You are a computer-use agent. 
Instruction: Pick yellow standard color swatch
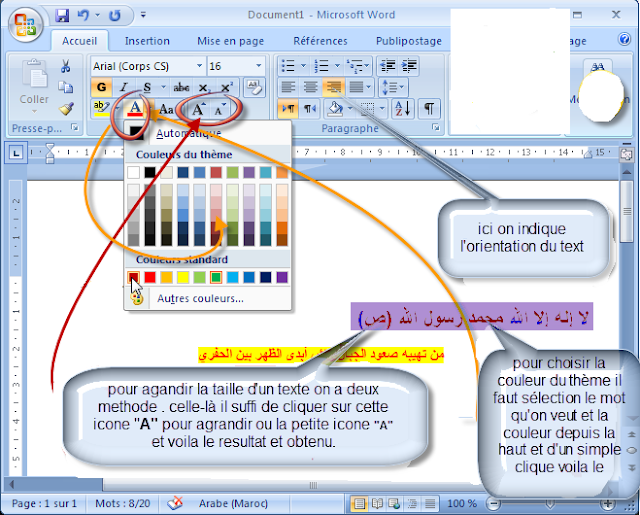[x=183, y=277]
